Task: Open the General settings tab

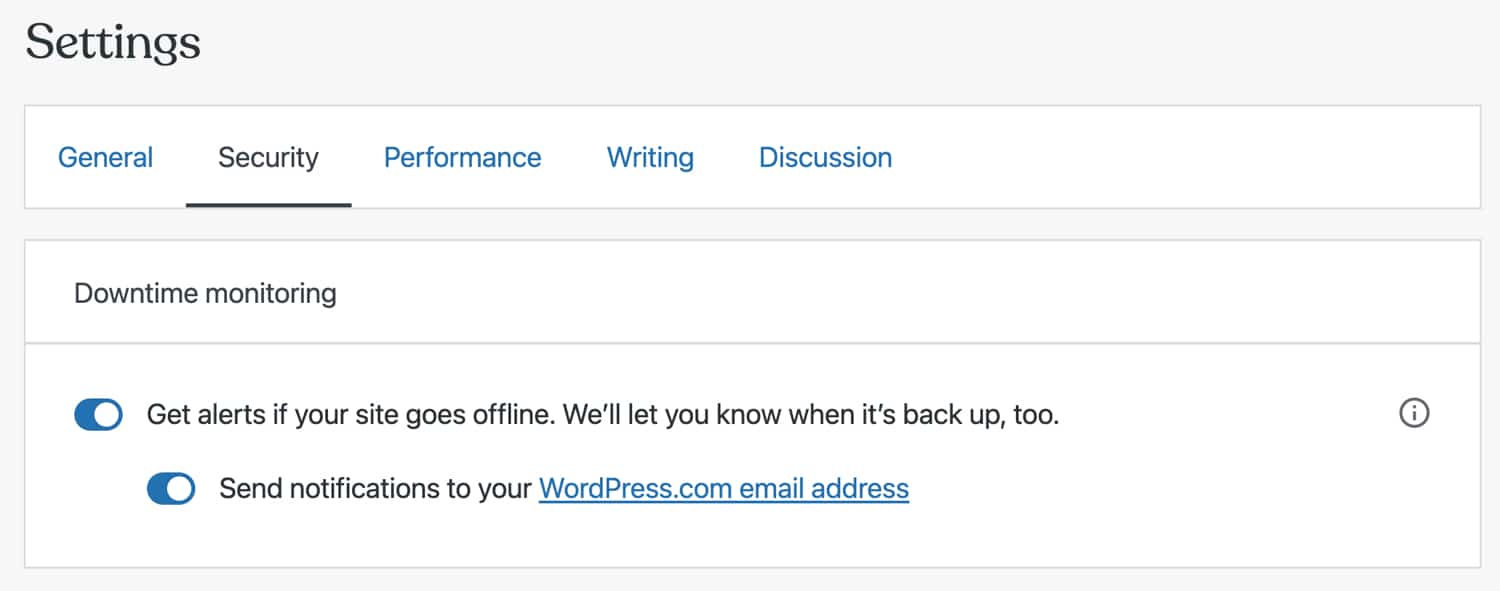Action: click(x=105, y=157)
